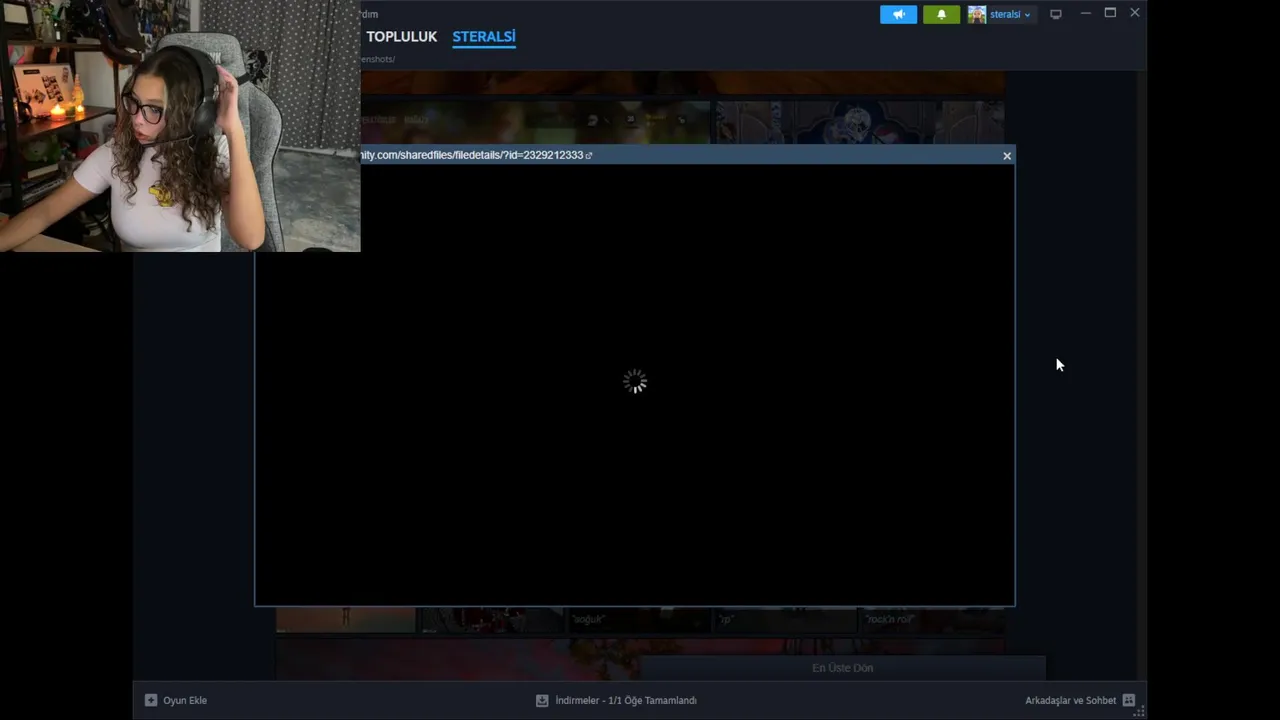Open İndirmeler - 1/1 Öğe Tamamlandı

tap(626, 700)
